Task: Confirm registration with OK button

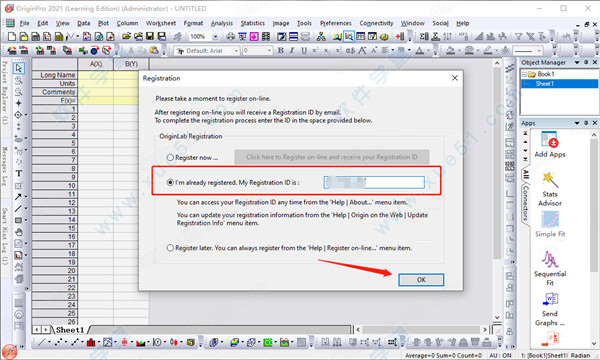Action: tap(421, 280)
